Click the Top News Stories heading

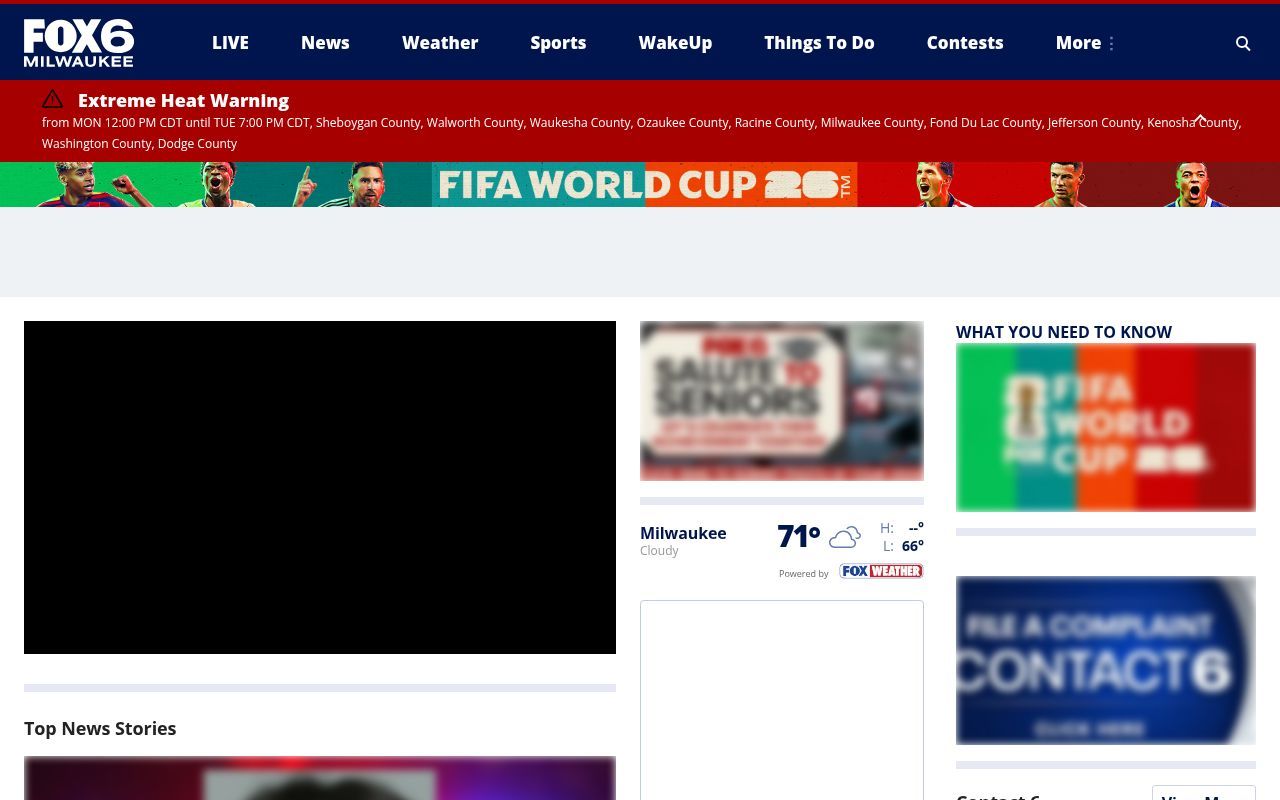pyautogui.click(x=100, y=728)
